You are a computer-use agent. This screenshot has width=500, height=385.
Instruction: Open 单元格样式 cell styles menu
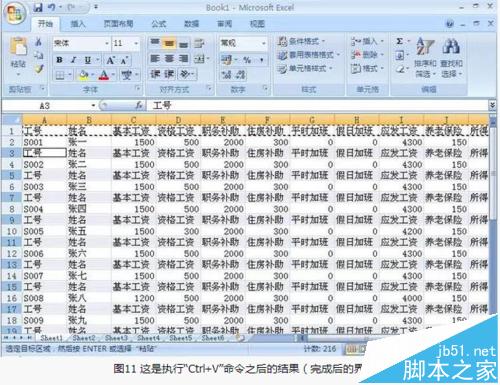click(305, 69)
